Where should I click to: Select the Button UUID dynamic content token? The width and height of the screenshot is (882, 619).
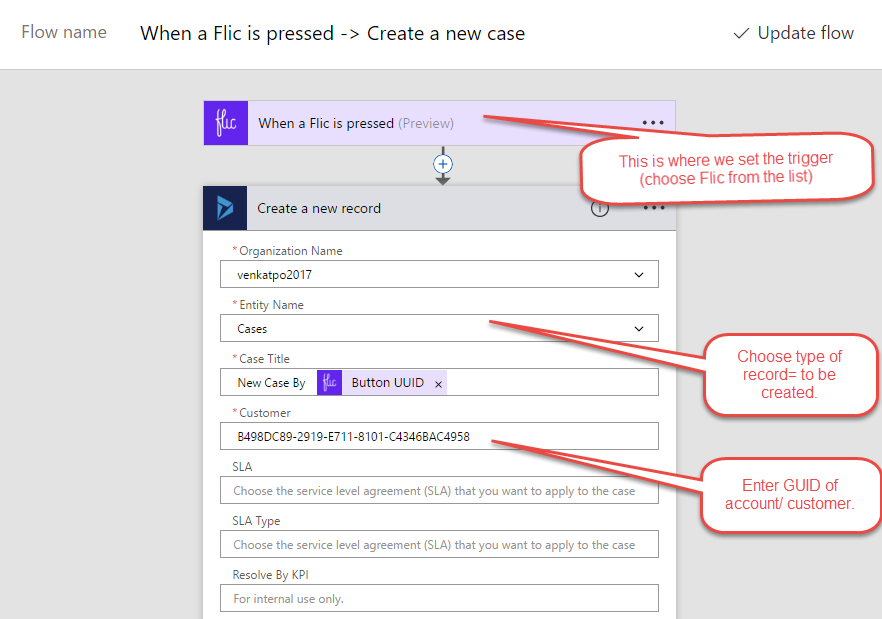[386, 383]
